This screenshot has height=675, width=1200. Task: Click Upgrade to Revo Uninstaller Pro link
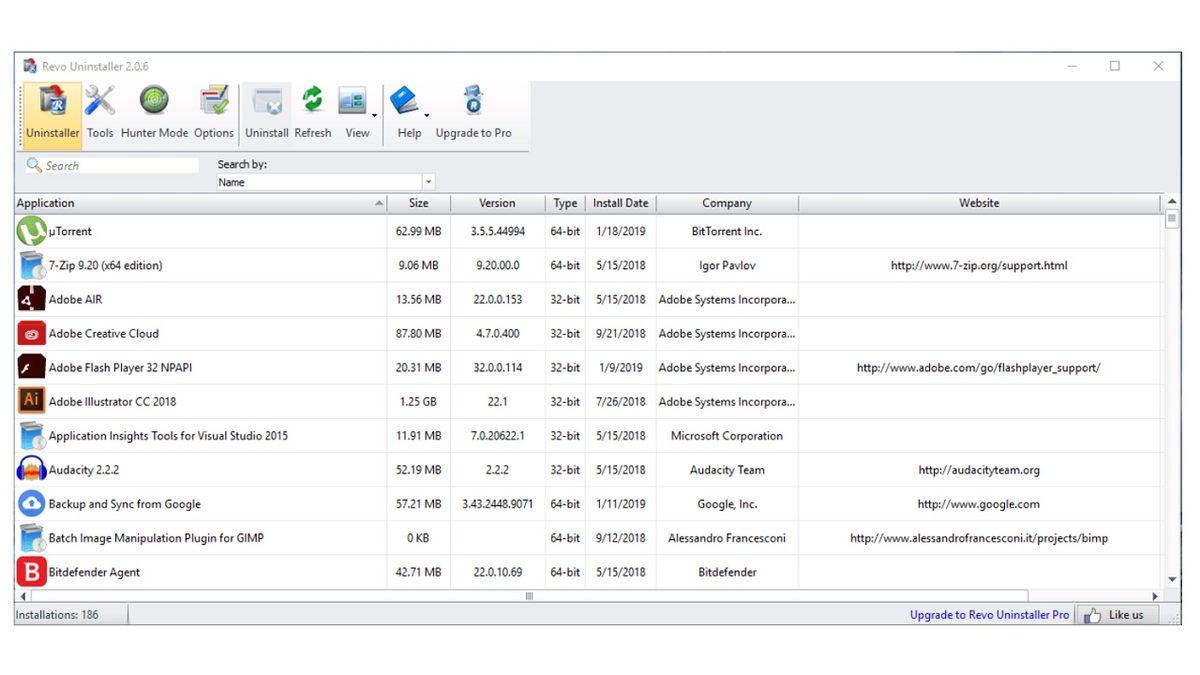coord(989,615)
